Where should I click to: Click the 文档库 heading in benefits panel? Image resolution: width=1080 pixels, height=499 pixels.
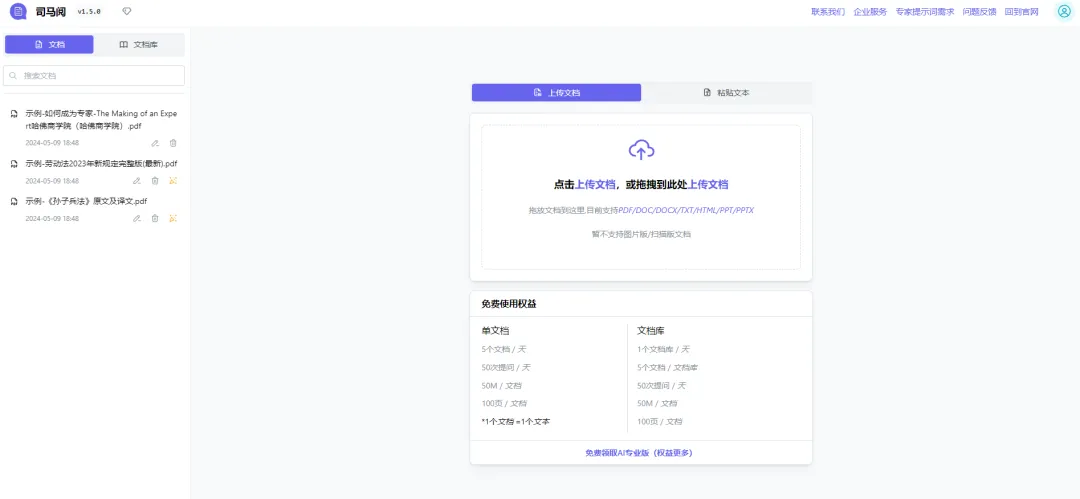[x=651, y=331]
